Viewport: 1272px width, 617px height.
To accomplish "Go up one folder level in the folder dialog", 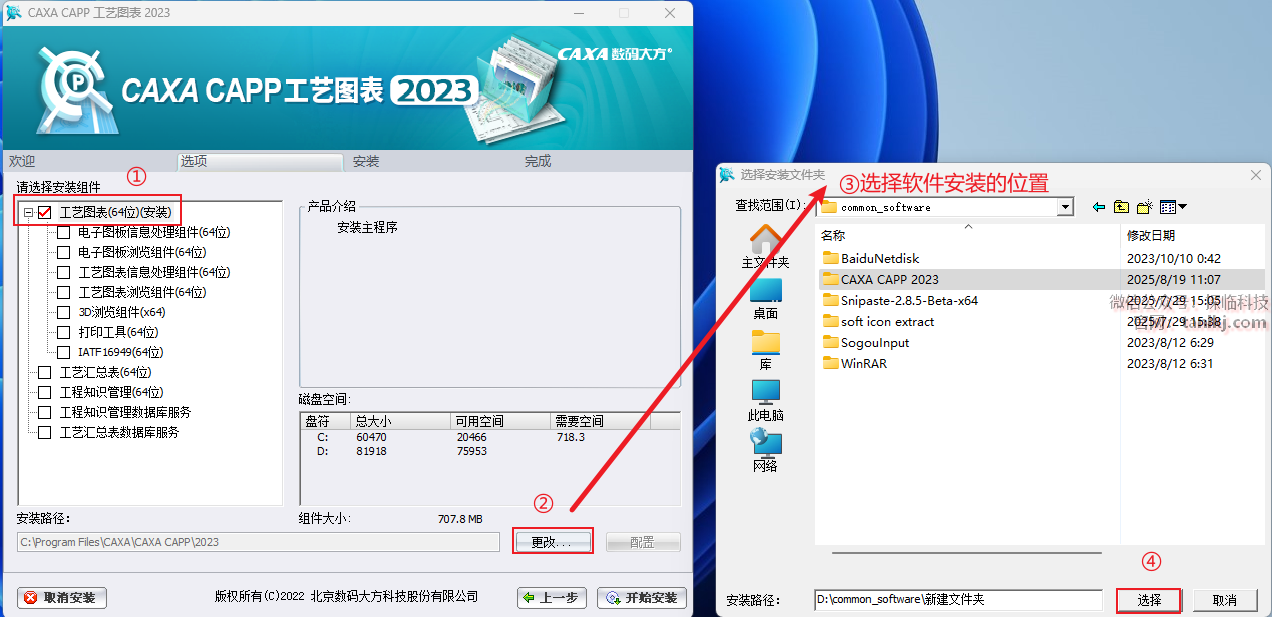I will (x=1122, y=207).
